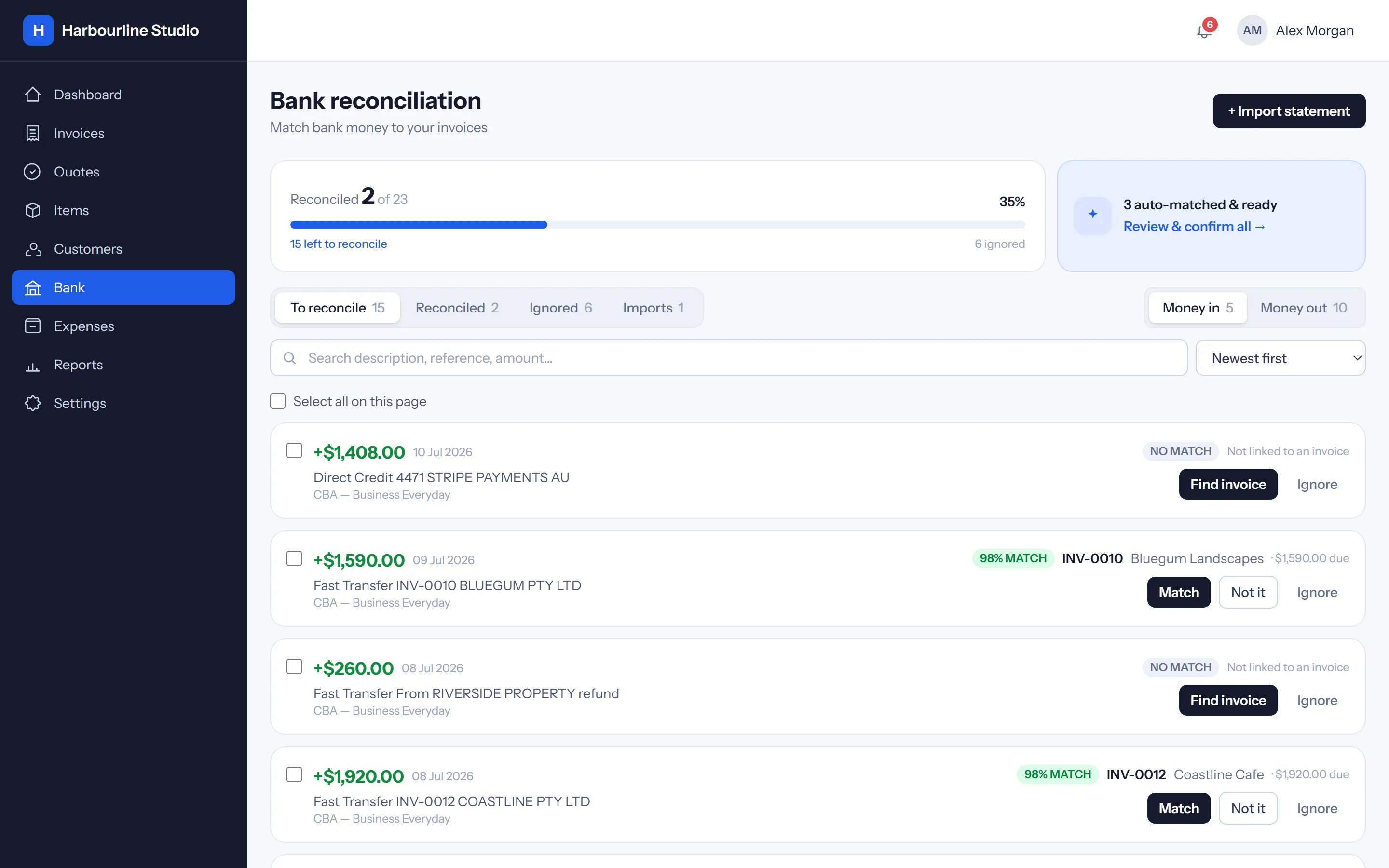This screenshot has height=868, width=1389.
Task: Click the Invoices receipt icon
Action: click(x=33, y=133)
